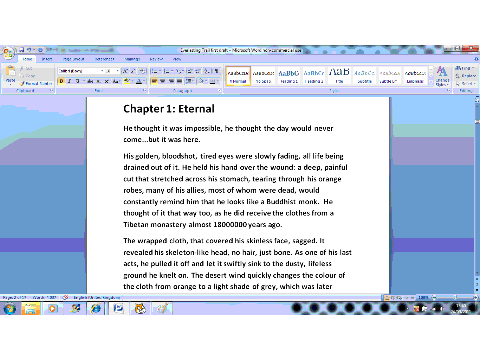Save document from Quick Access Toolbar
Screen dimensions: 480x360
pyautogui.click(x=22, y=50)
